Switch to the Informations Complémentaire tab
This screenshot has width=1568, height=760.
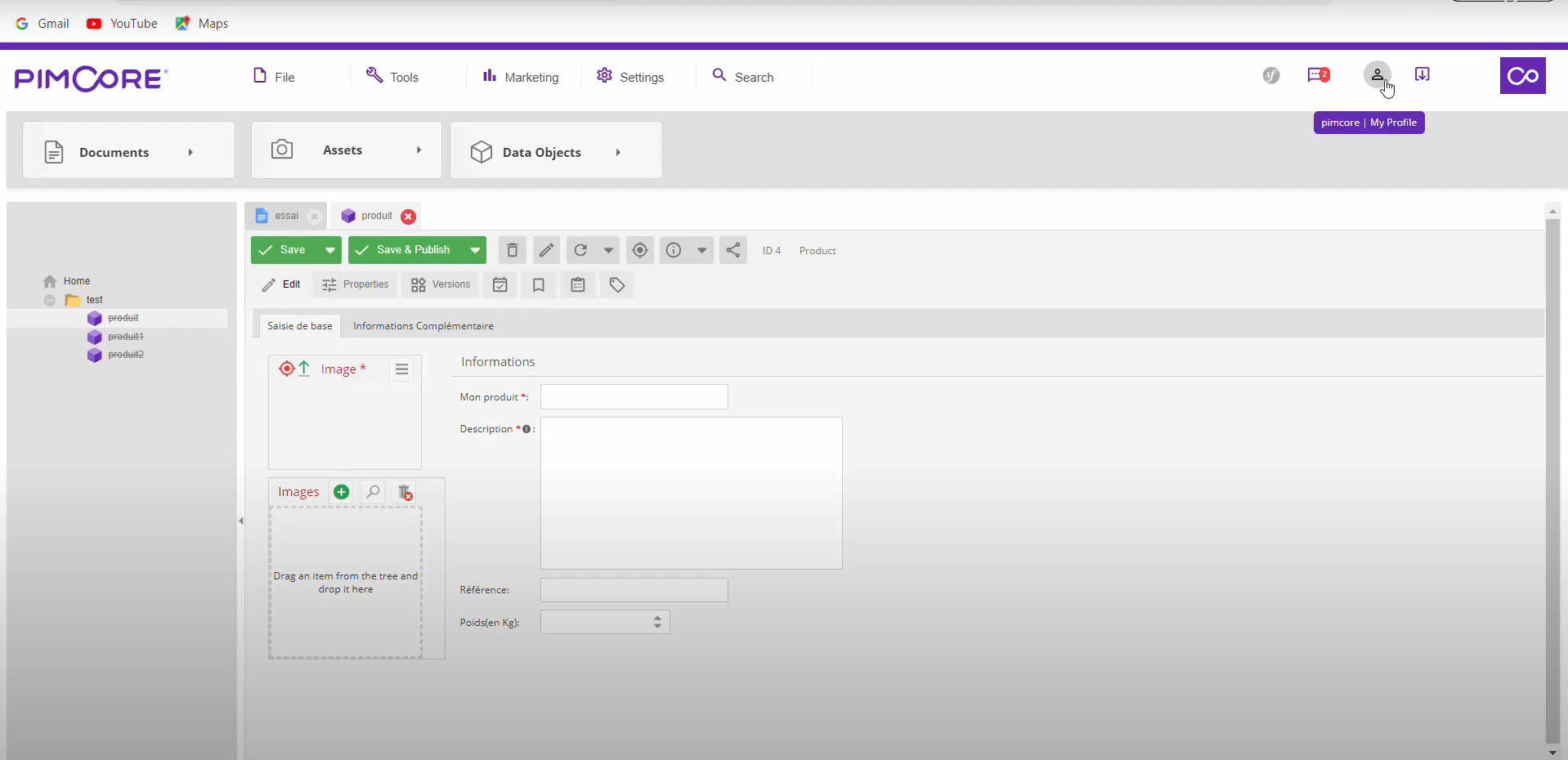click(x=423, y=325)
